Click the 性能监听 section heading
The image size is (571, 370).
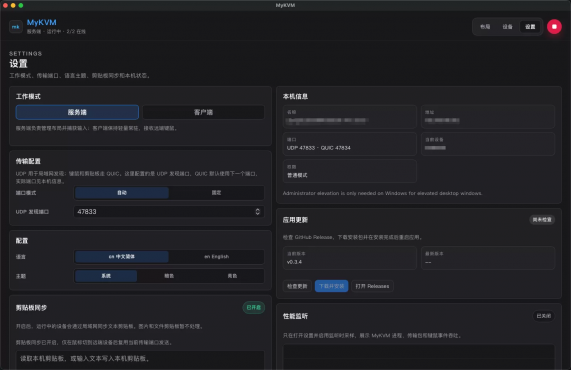[295, 316]
